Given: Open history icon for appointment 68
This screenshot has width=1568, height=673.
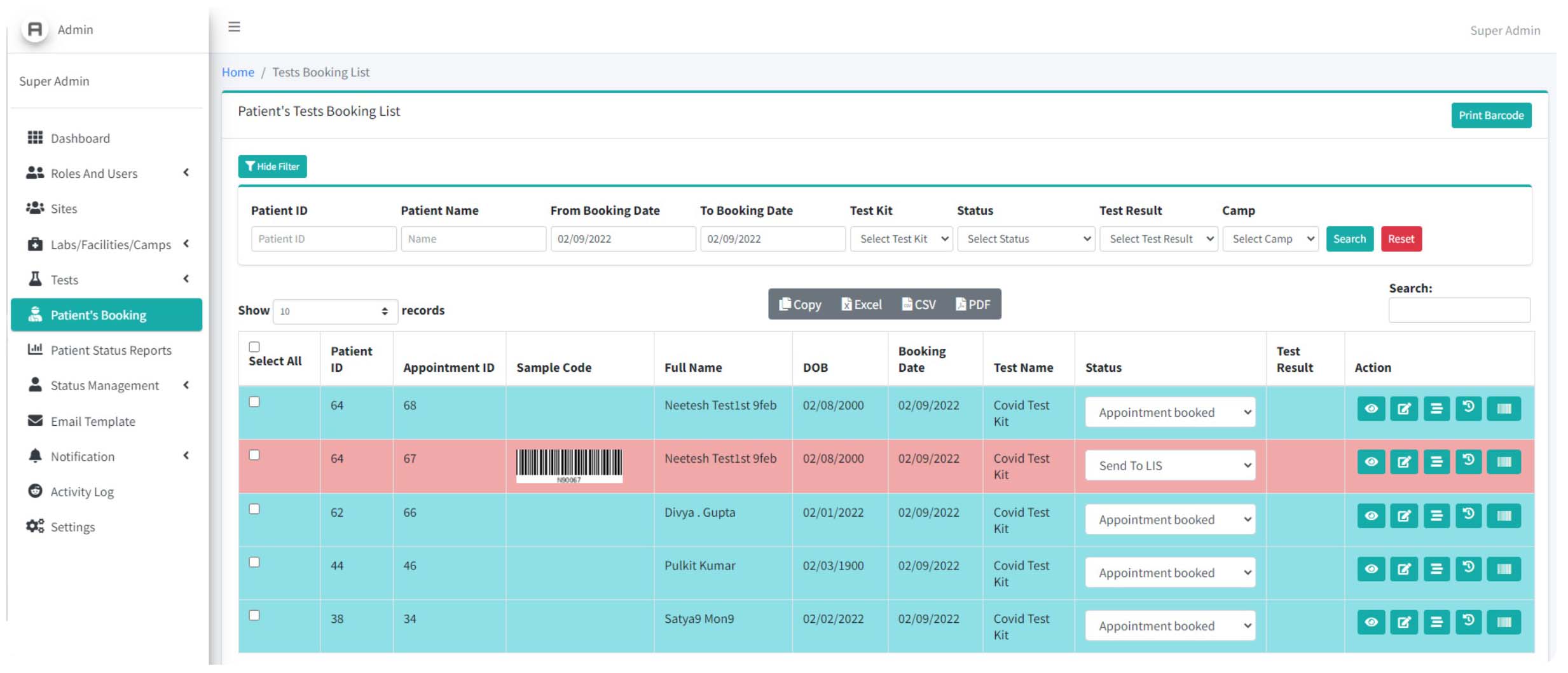Looking at the screenshot, I should click(x=1468, y=409).
